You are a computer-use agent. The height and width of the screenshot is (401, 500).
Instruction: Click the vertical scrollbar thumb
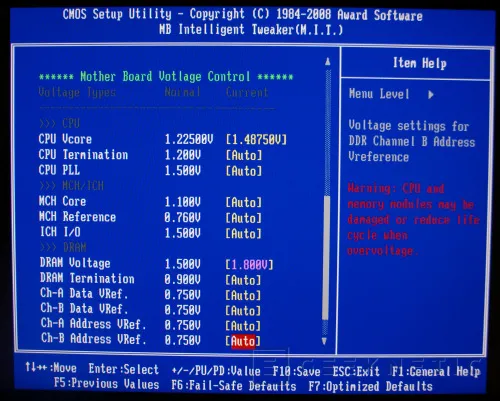point(326,257)
